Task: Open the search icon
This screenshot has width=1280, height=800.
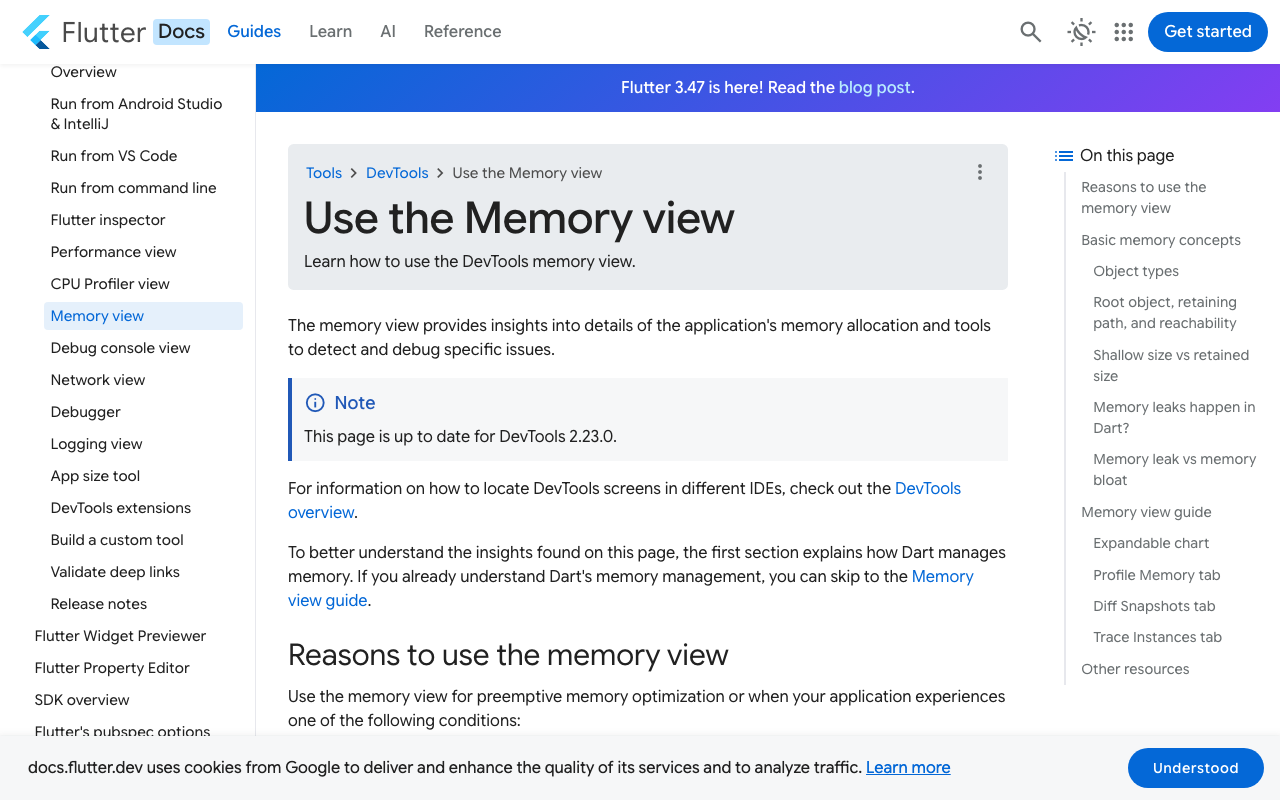Action: (1031, 32)
